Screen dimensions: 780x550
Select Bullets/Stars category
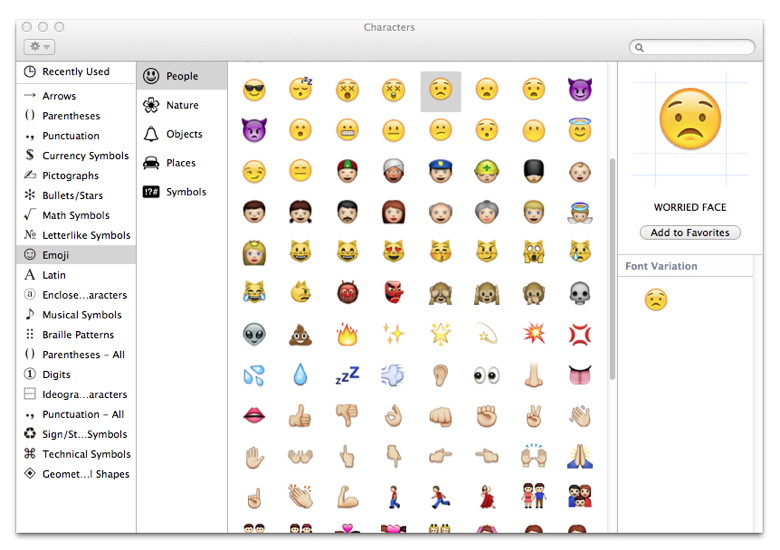tap(76, 195)
